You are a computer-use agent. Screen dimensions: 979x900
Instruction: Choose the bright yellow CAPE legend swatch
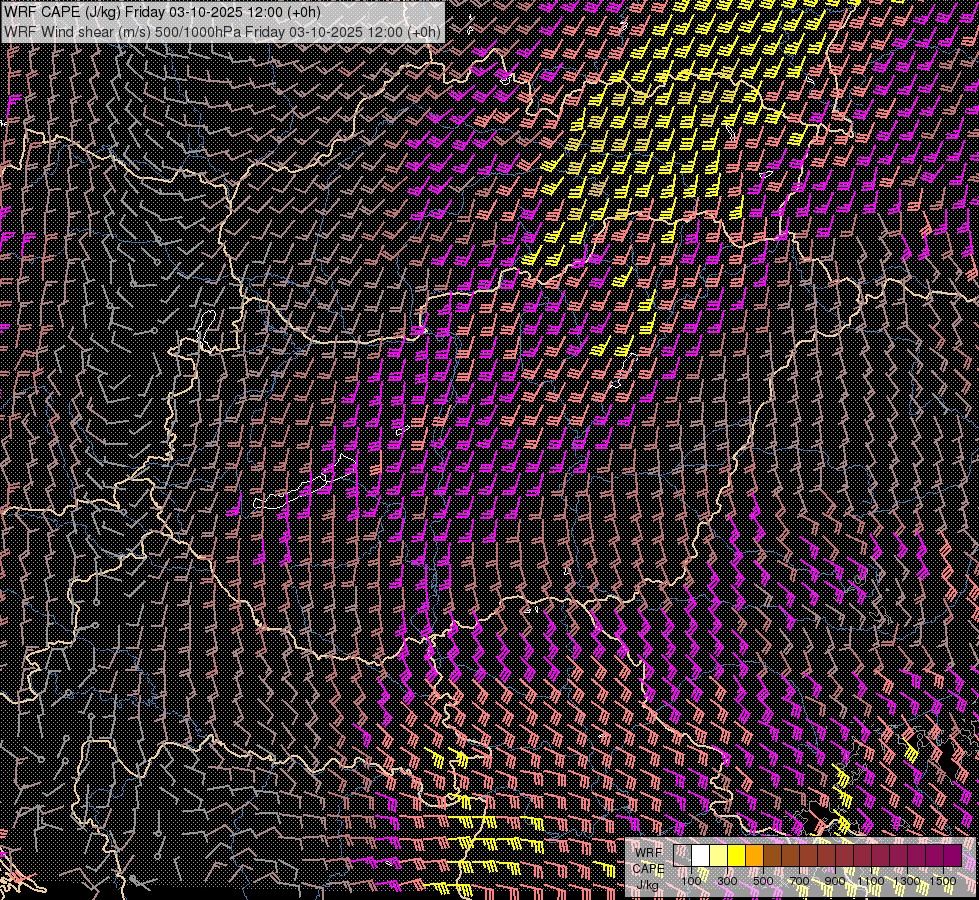(737, 855)
